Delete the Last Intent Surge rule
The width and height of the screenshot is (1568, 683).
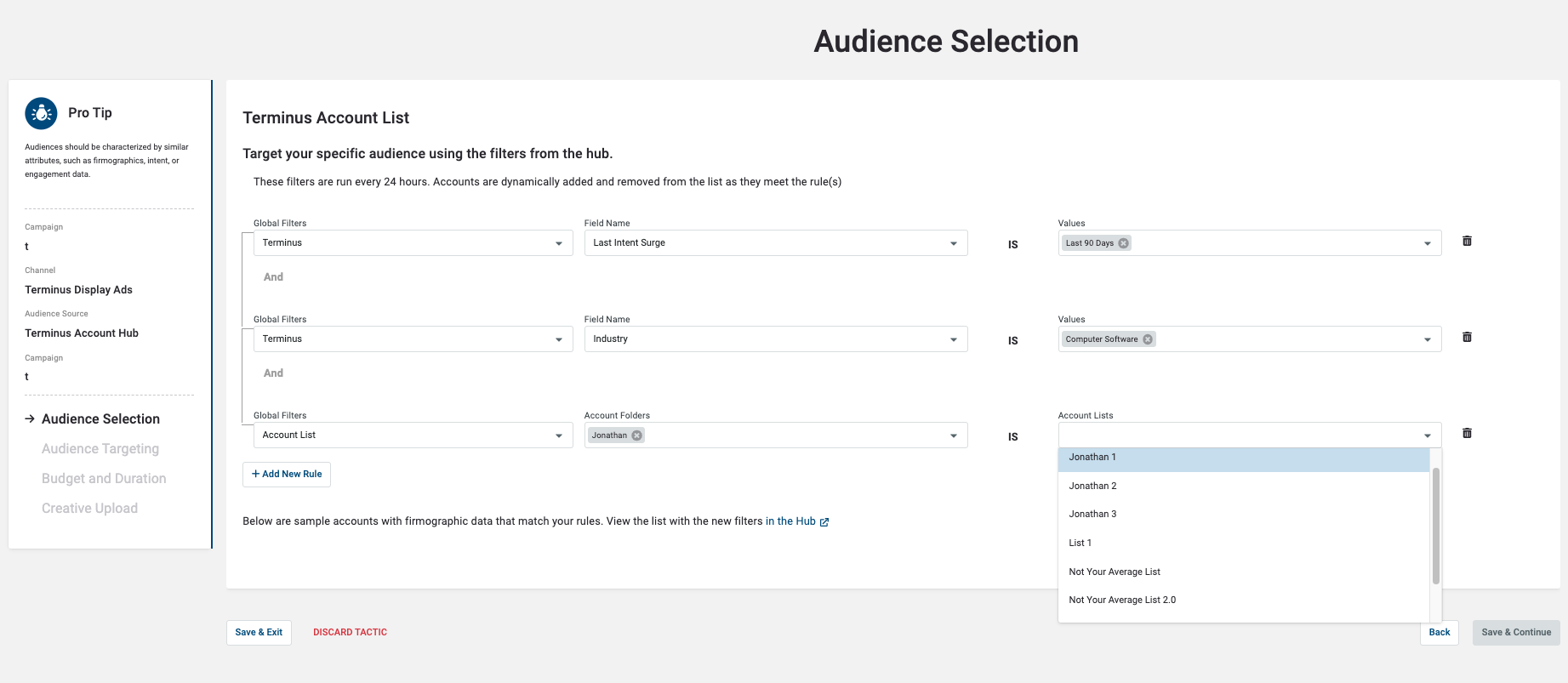[1467, 241]
